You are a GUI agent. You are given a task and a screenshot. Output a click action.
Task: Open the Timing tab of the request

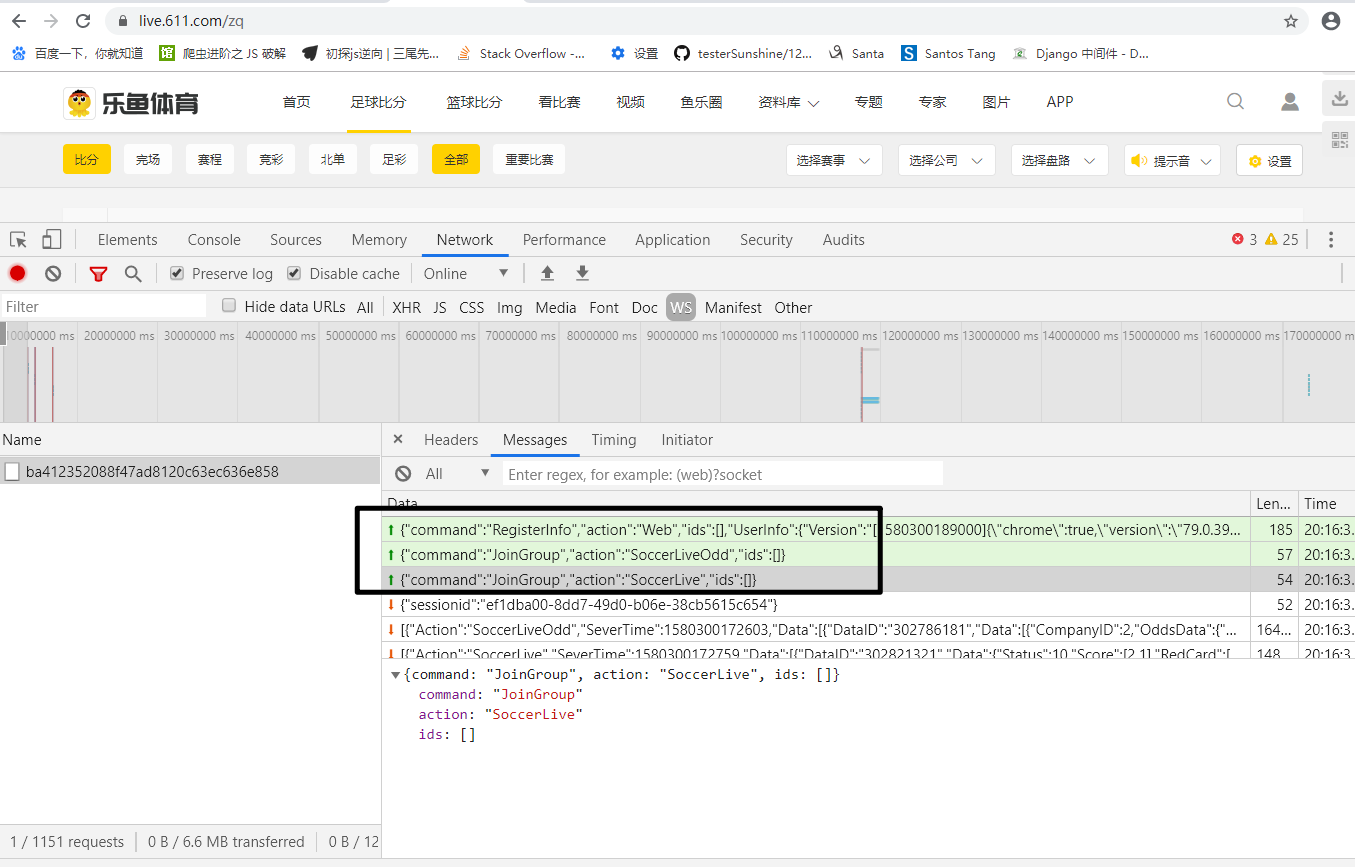tap(614, 440)
